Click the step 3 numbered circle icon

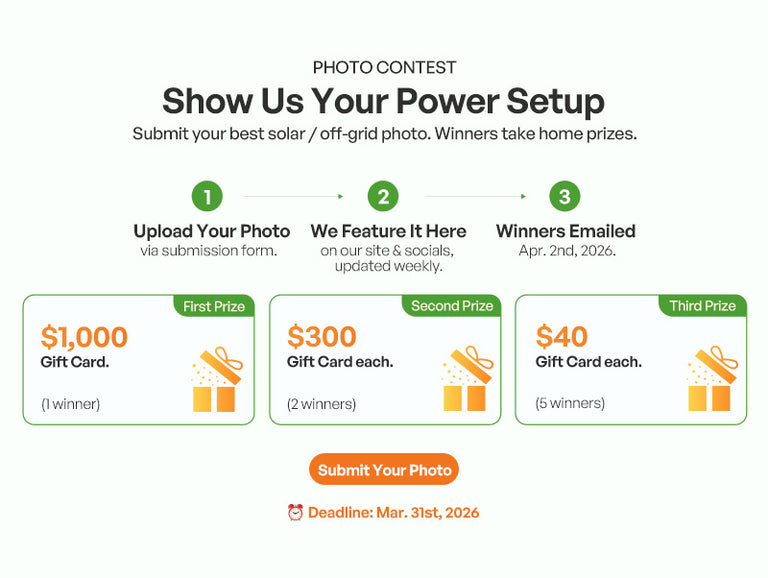565,196
